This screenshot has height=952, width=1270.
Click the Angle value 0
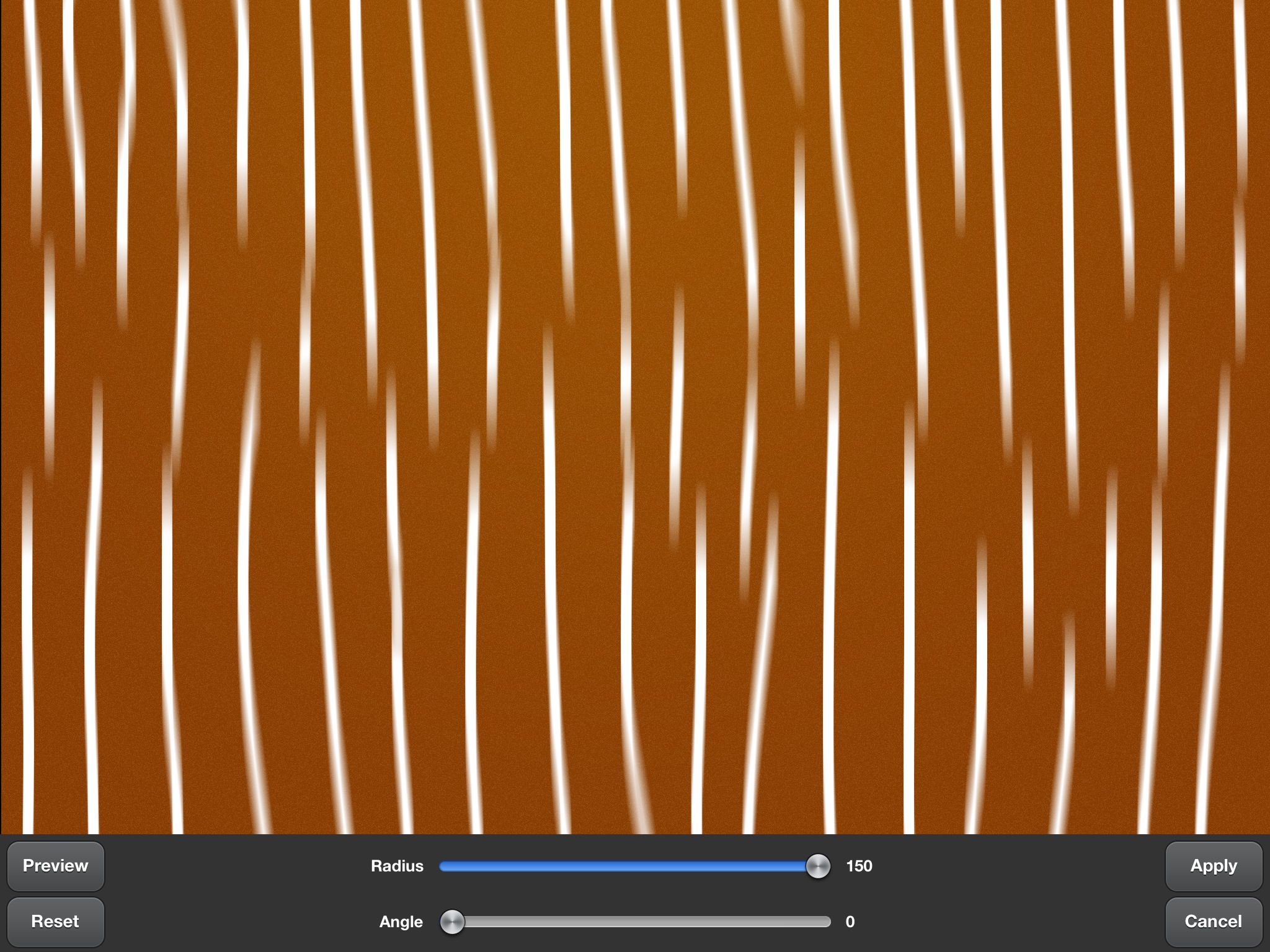tap(850, 922)
